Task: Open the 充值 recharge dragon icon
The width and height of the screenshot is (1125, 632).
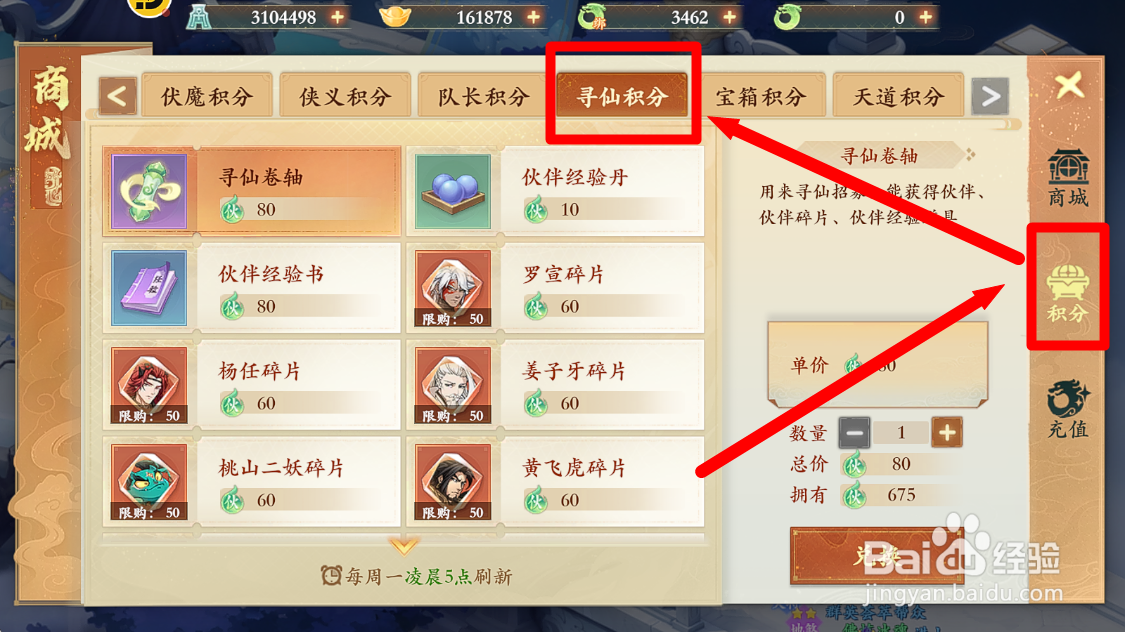Action: (x=1068, y=408)
